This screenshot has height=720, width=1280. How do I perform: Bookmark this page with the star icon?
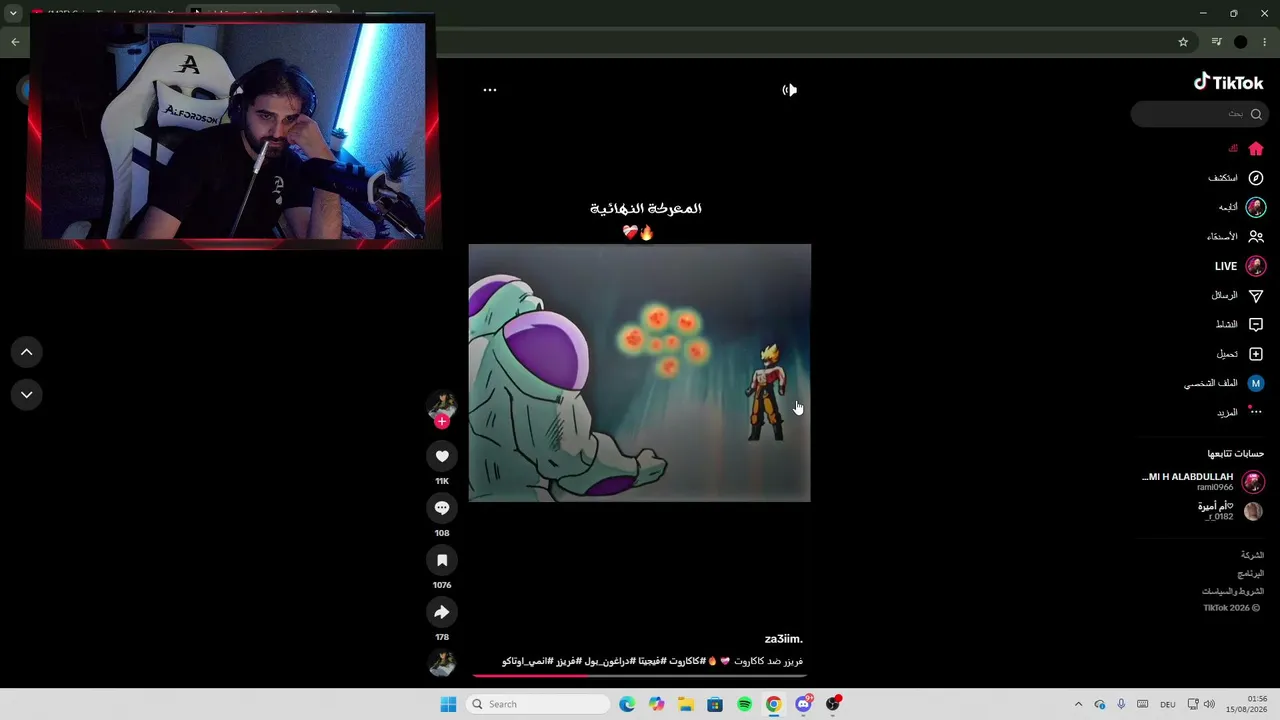click(x=1183, y=42)
